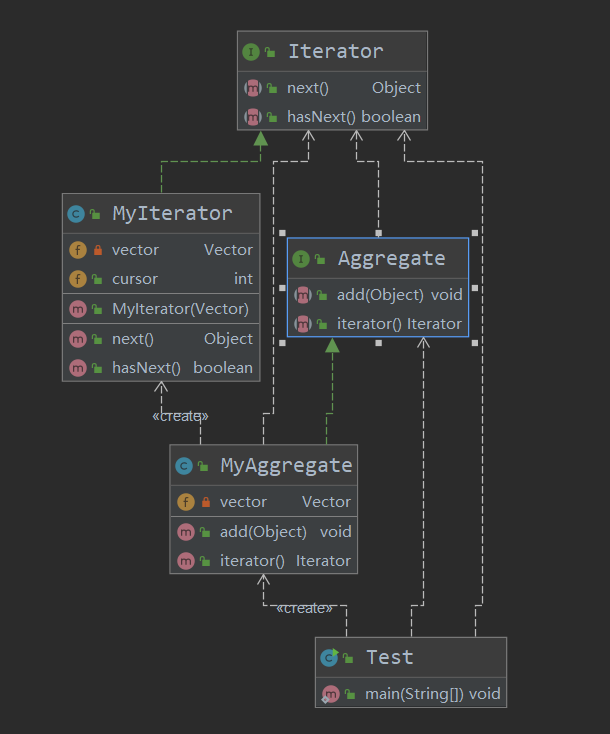
Task: Select hasNext() row in MyIterator
Action: [x=146, y=368]
